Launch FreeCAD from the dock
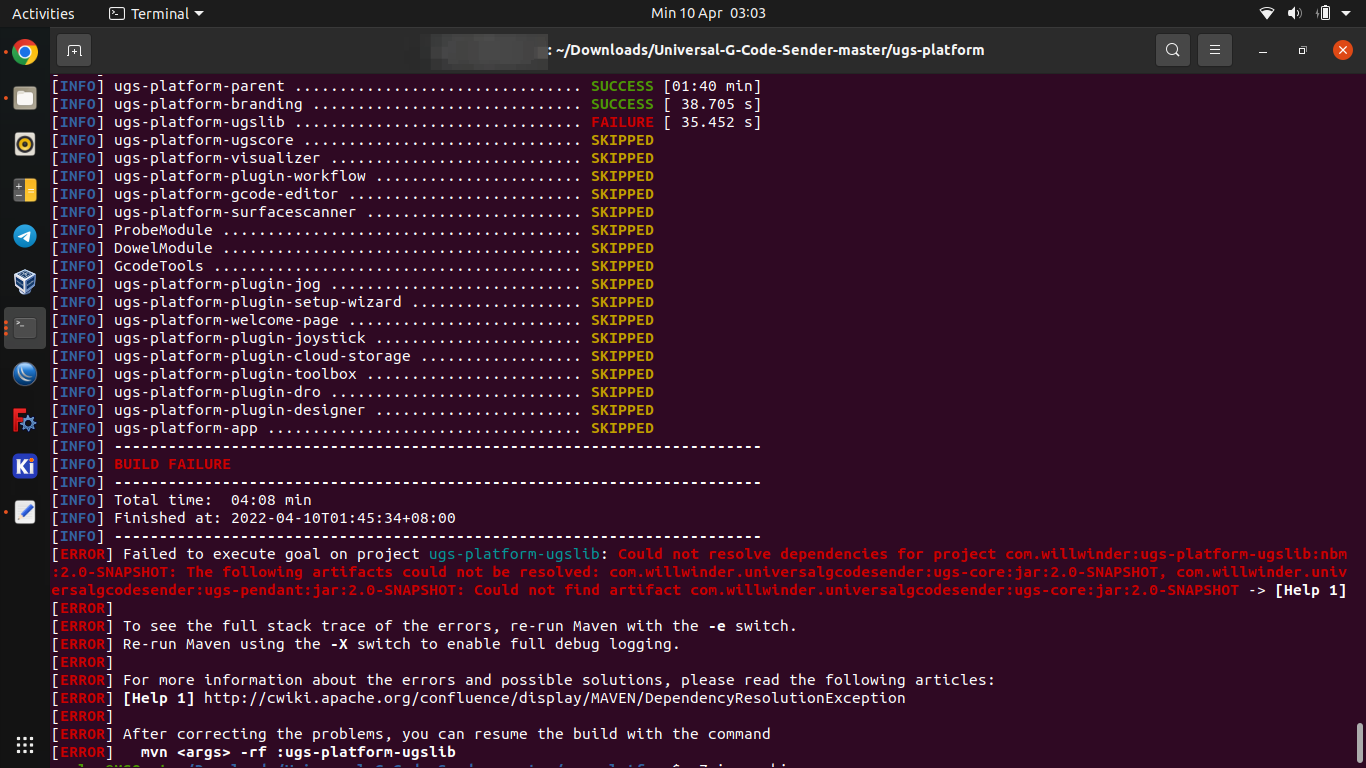Viewport: 1366px width, 768px height. tap(24, 420)
